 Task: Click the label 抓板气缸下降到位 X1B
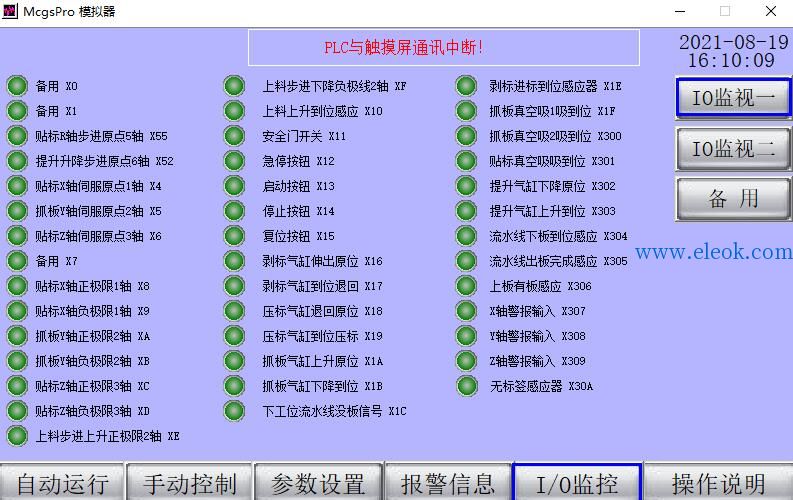(x=322, y=386)
